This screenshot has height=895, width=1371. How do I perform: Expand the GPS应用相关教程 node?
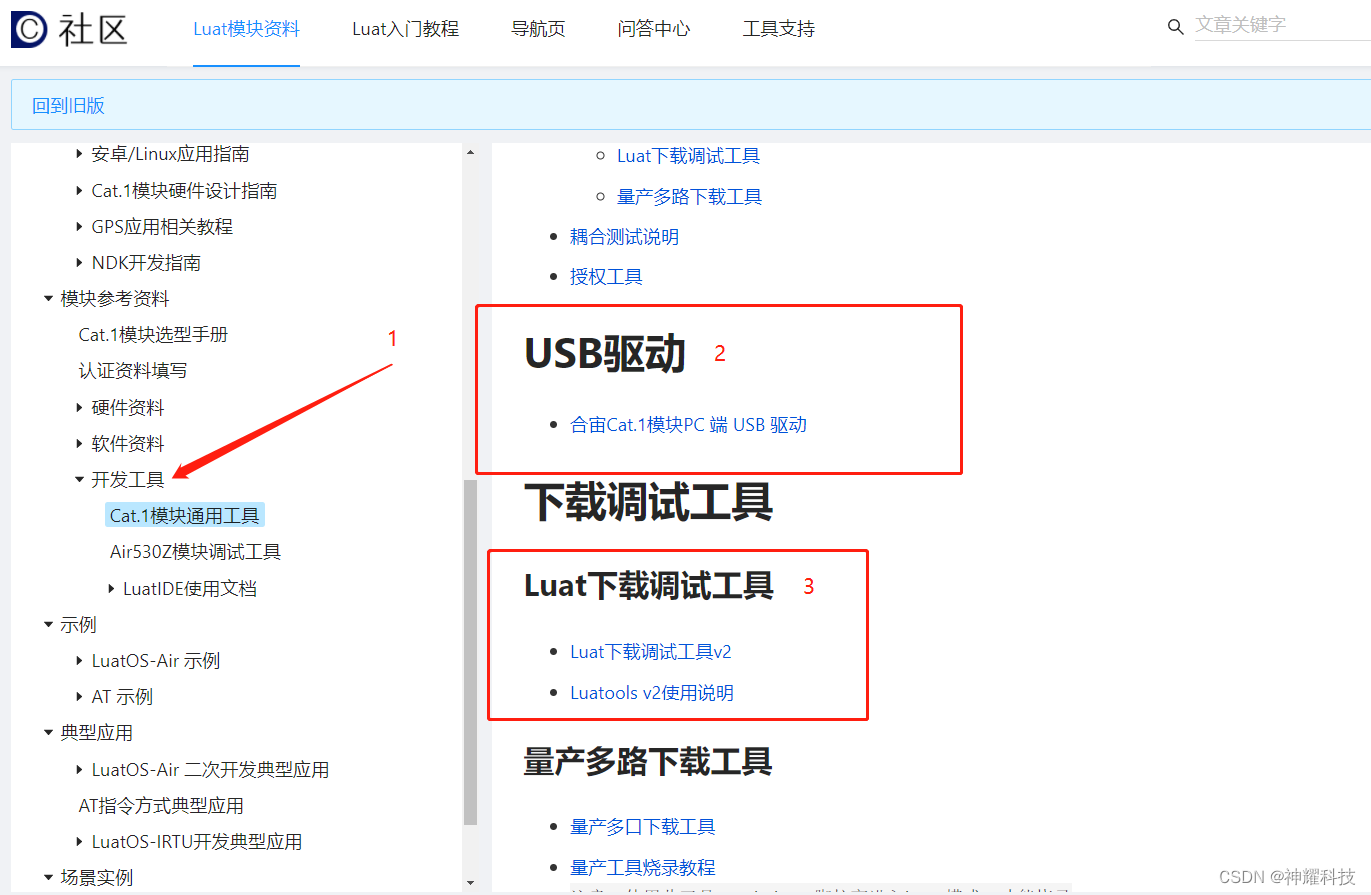80,227
